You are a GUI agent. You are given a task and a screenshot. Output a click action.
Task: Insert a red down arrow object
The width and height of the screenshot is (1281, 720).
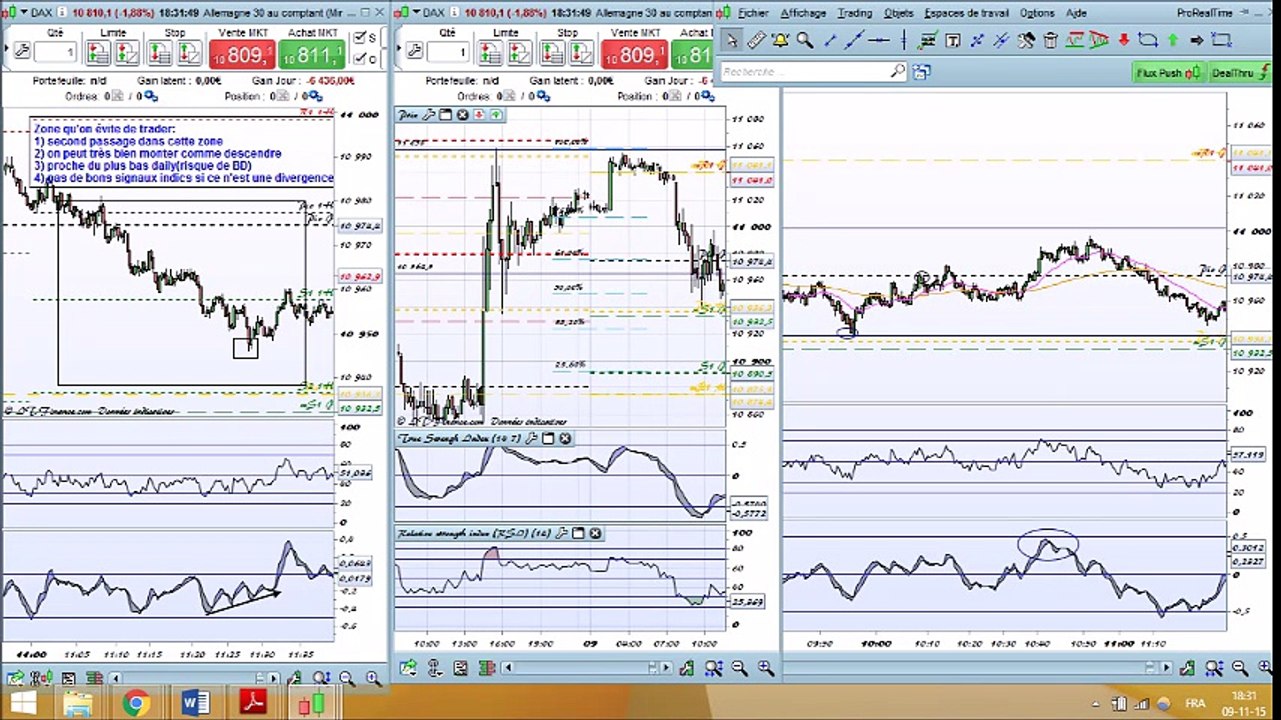1124,40
